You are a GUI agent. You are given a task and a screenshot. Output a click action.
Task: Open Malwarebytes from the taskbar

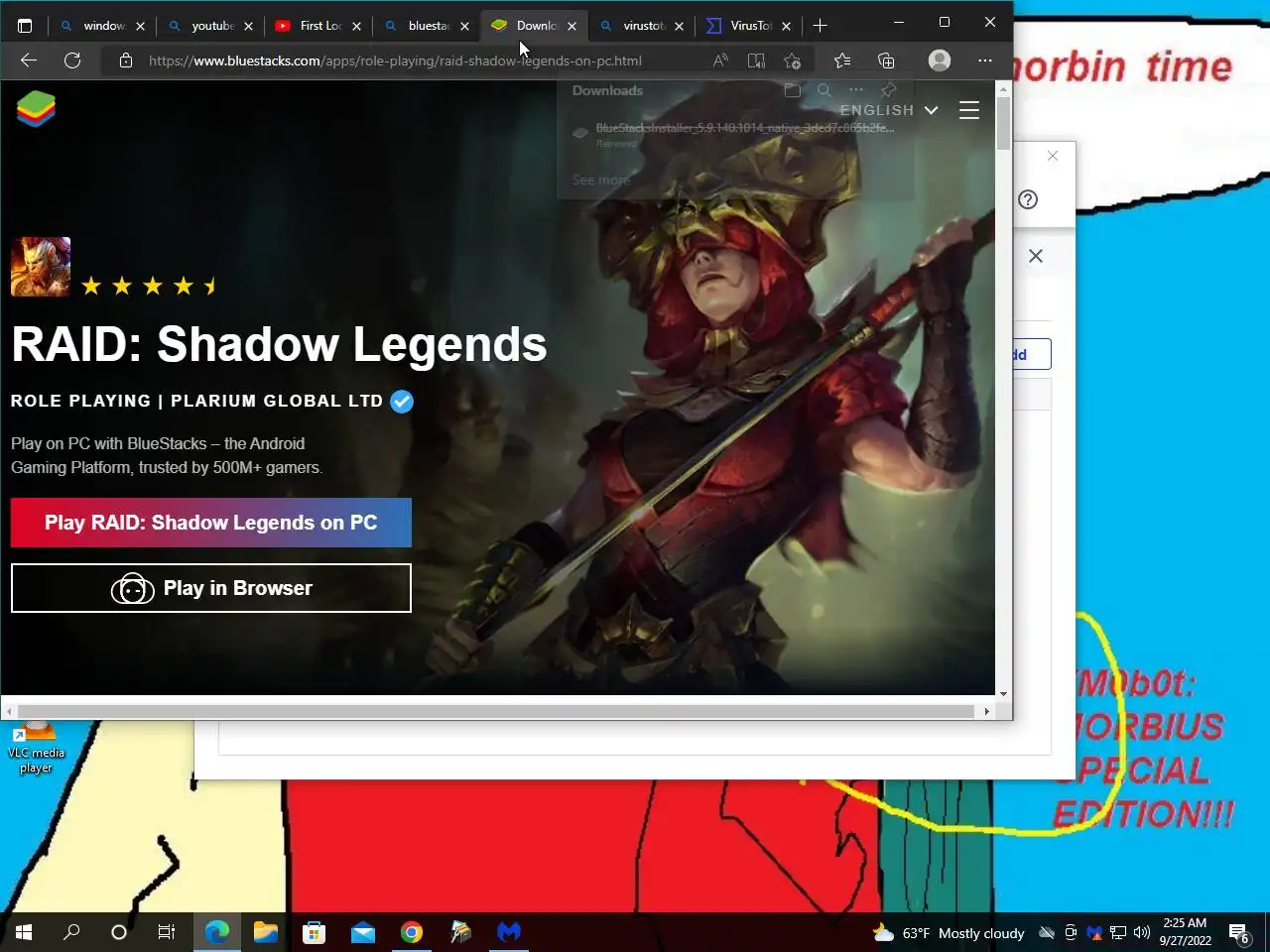[509, 932]
